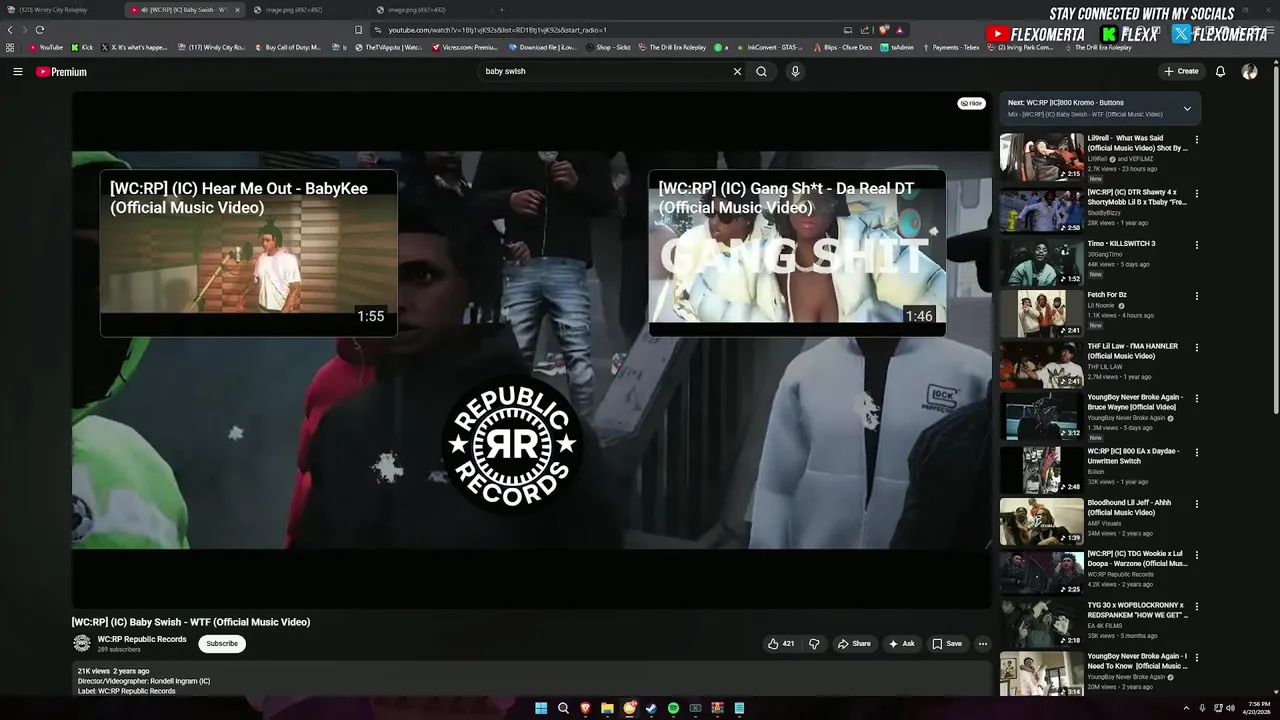Open 'TDG Wookie x Lul Doopa - Warzone' title

(x=1138, y=558)
